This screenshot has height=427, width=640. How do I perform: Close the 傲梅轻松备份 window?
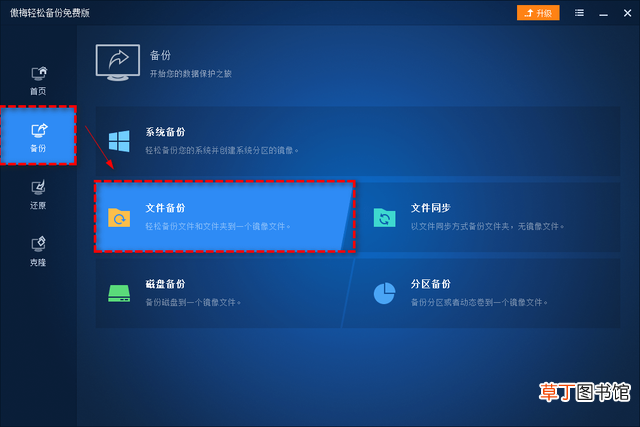click(x=628, y=13)
